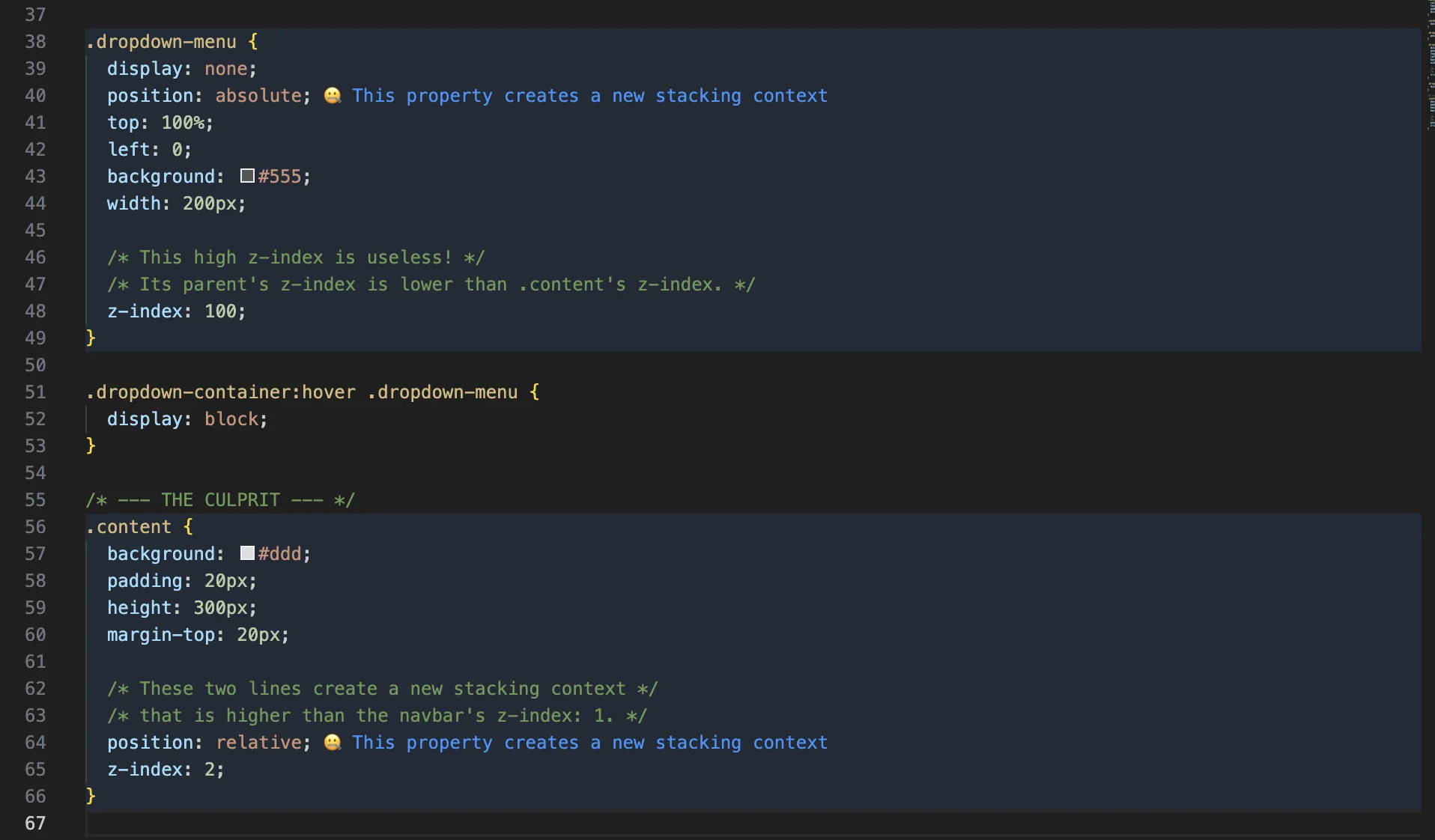
Task: Open the #555 background color swatch
Action: pyautogui.click(x=247, y=176)
